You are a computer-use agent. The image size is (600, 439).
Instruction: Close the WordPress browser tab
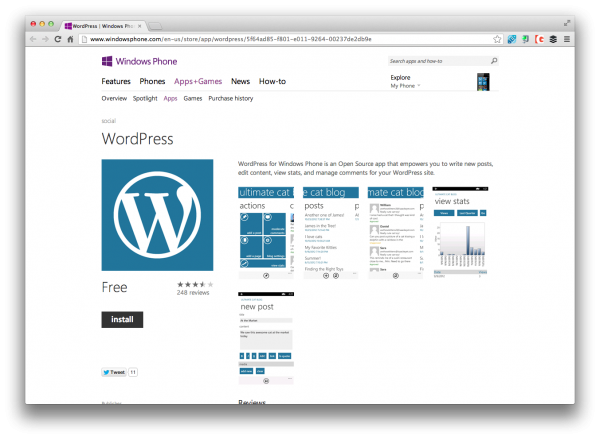pyautogui.click(x=140, y=26)
